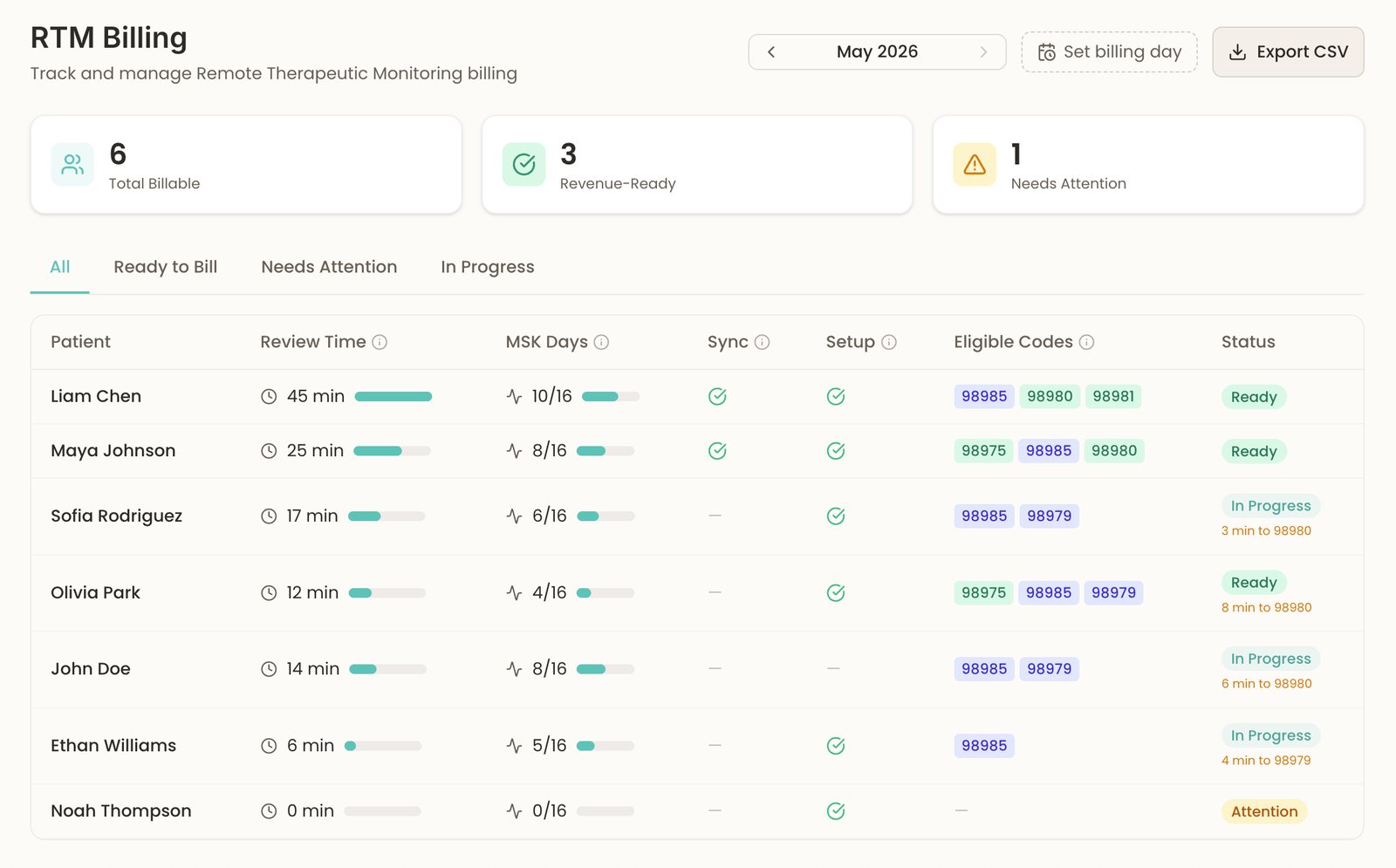Select the All tab
1396x868 pixels.
pos(60,267)
